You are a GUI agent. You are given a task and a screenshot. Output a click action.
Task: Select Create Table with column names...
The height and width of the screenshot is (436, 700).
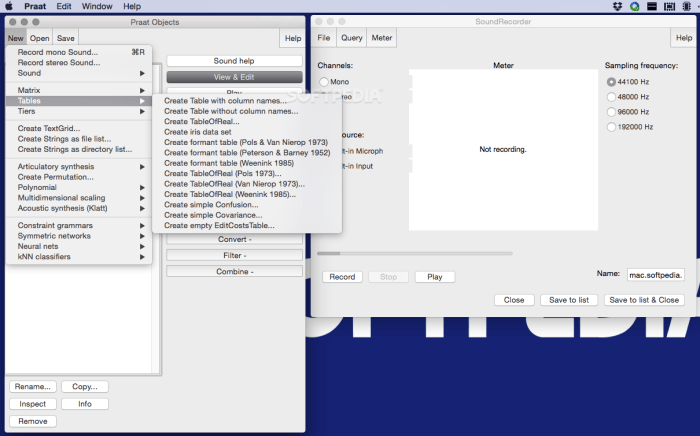click(x=247, y=101)
